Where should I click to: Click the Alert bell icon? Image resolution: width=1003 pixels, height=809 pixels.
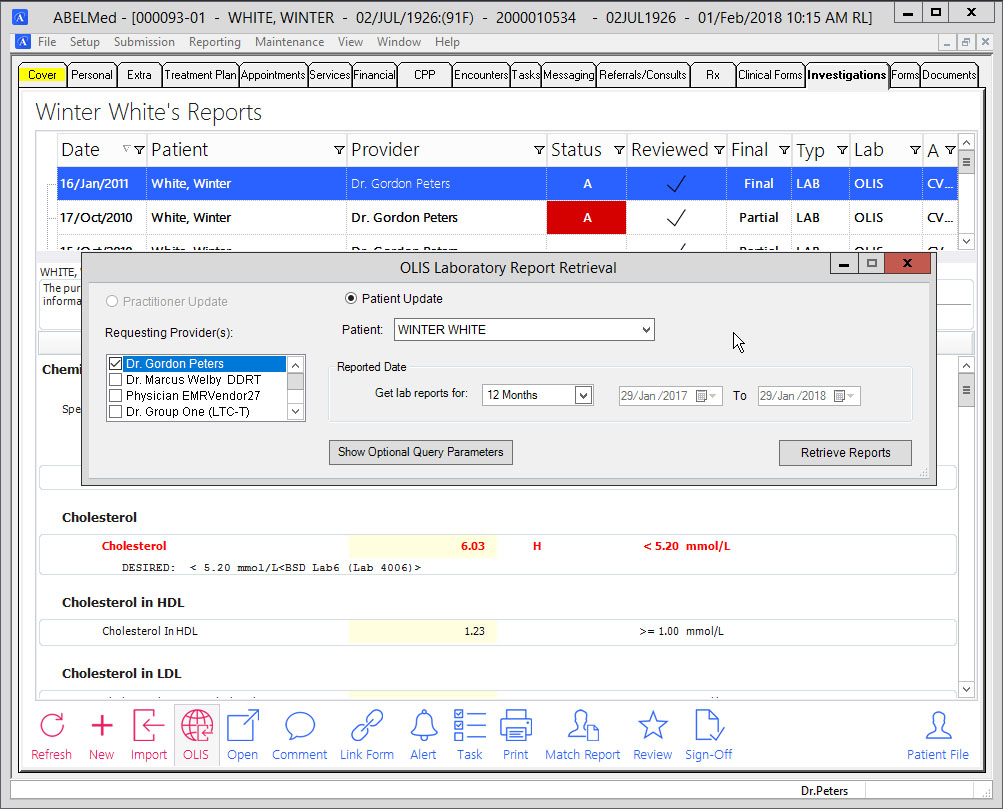pos(423,734)
